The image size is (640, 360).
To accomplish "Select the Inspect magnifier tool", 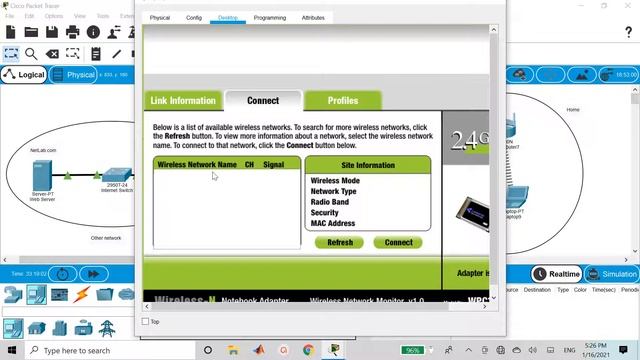I will pos(31,53).
